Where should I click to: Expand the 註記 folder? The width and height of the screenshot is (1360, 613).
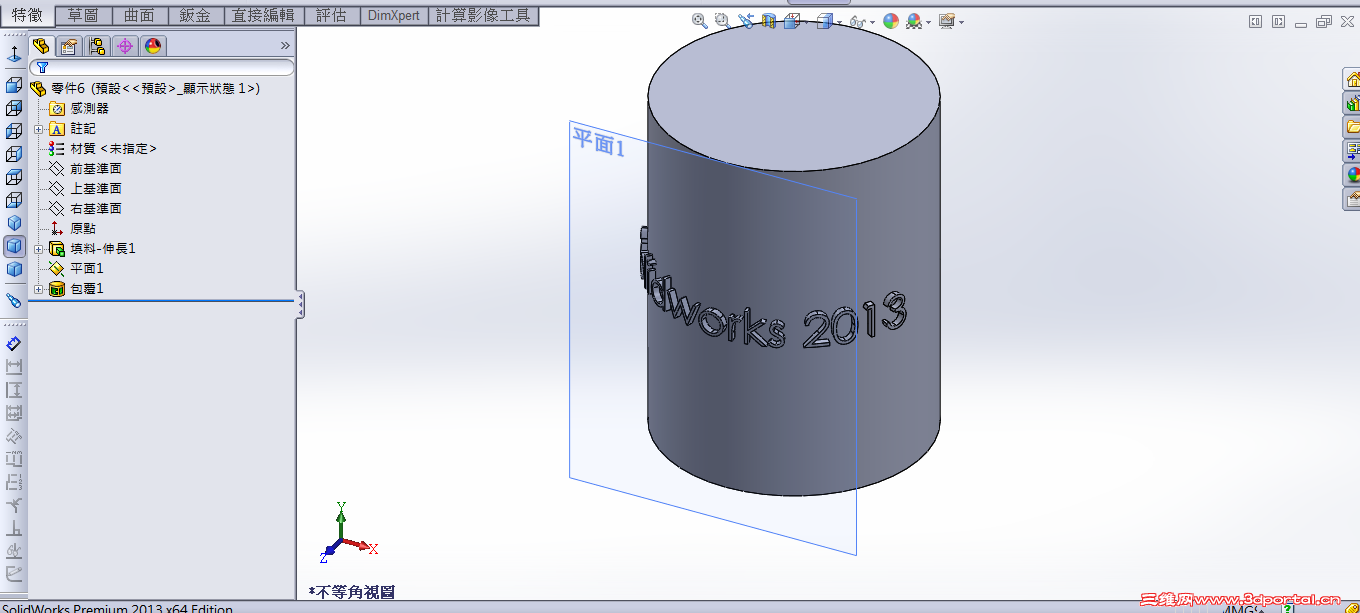pos(38,128)
